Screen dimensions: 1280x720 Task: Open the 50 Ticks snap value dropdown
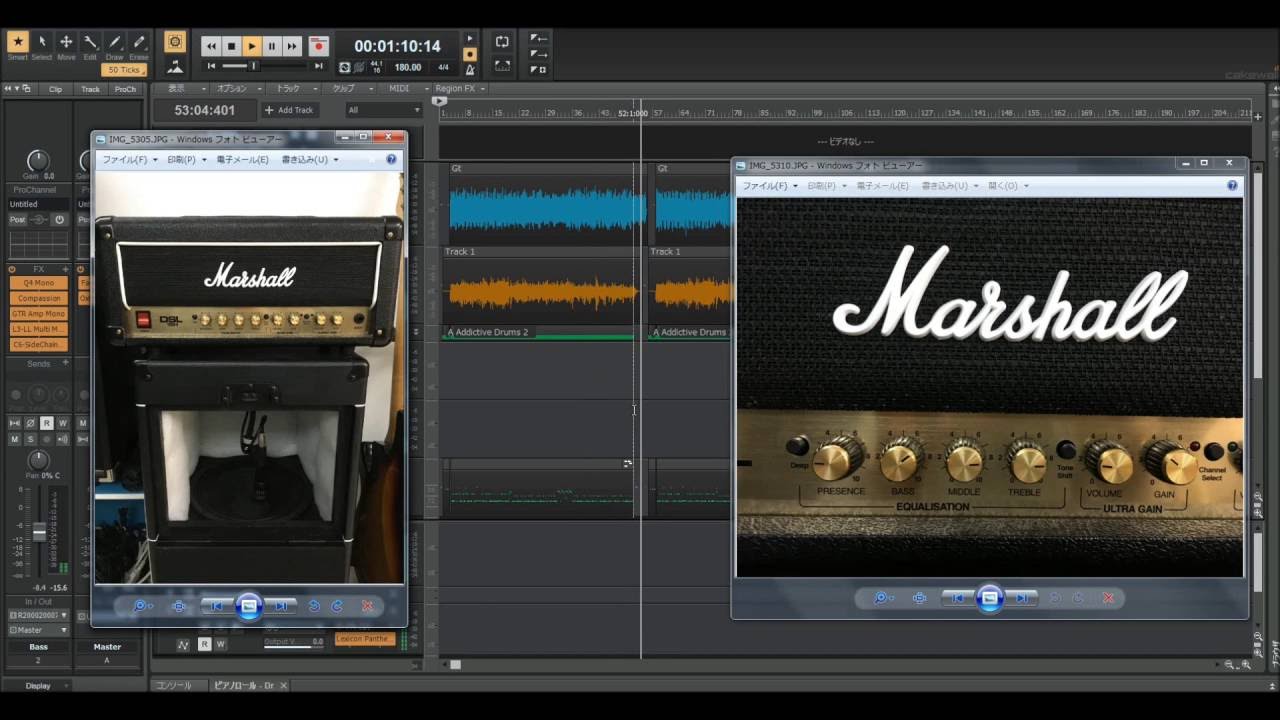pyautogui.click(x=124, y=70)
